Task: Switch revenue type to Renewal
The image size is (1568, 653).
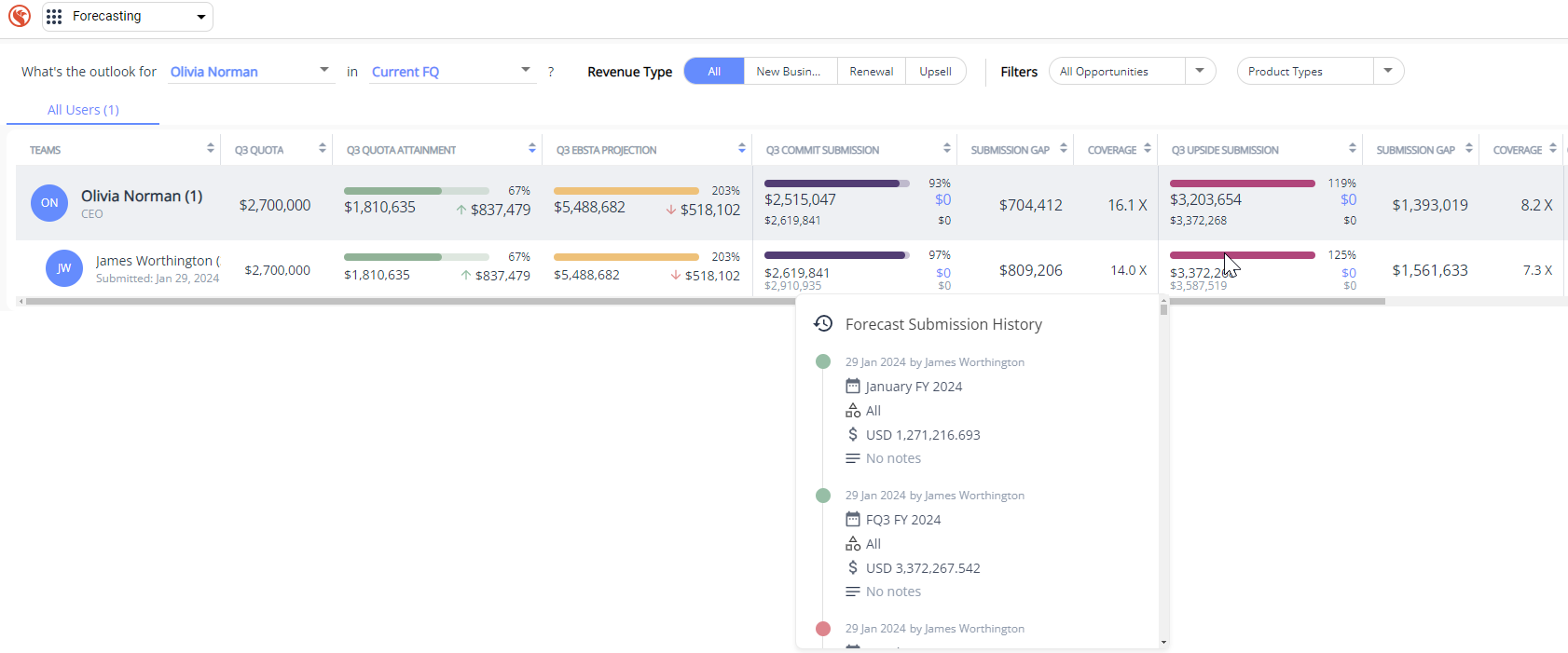Action: click(871, 72)
